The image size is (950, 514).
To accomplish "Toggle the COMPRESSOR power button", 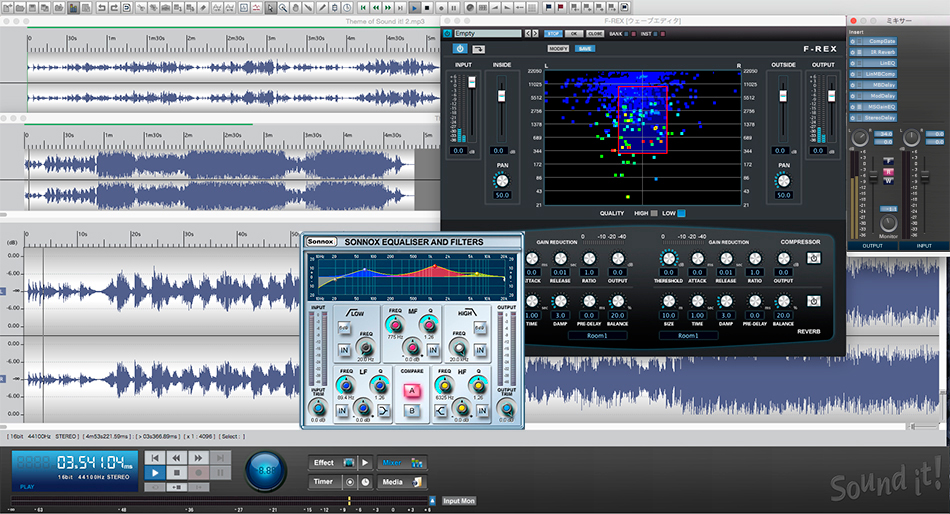I will (814, 258).
